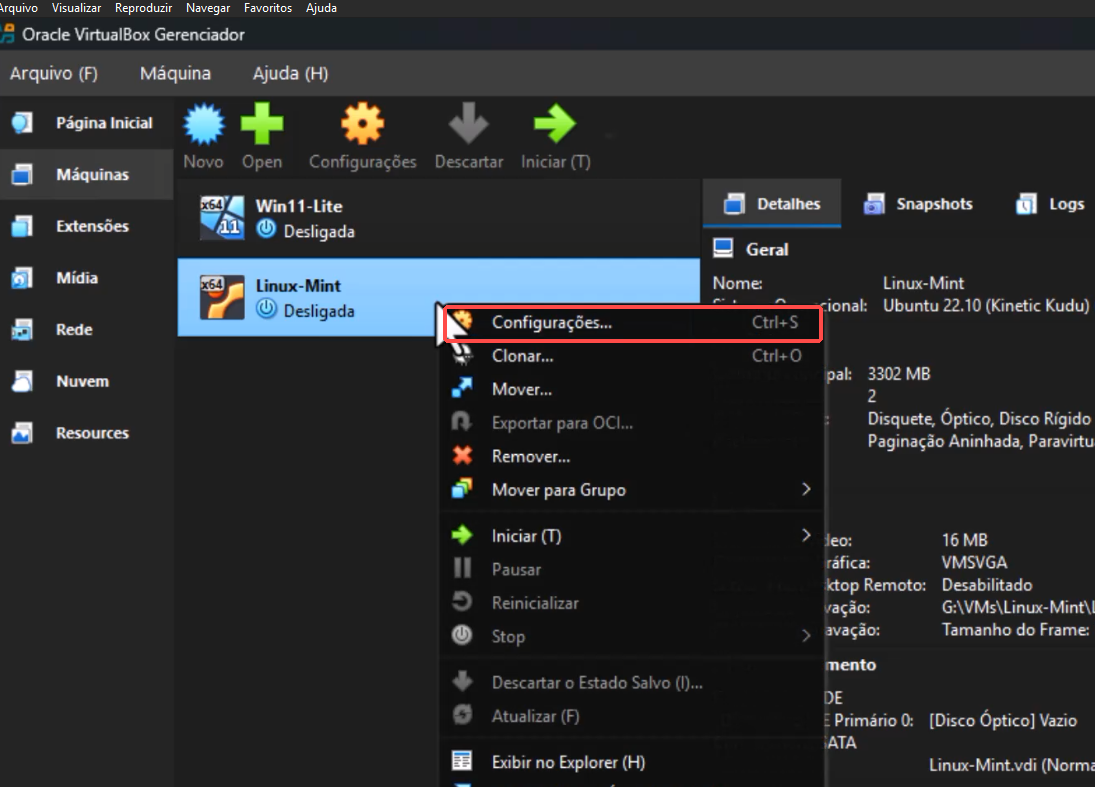Click the Iniciar (T) green arrow toolbar icon
The image size is (1095, 787).
pyautogui.click(x=555, y=124)
